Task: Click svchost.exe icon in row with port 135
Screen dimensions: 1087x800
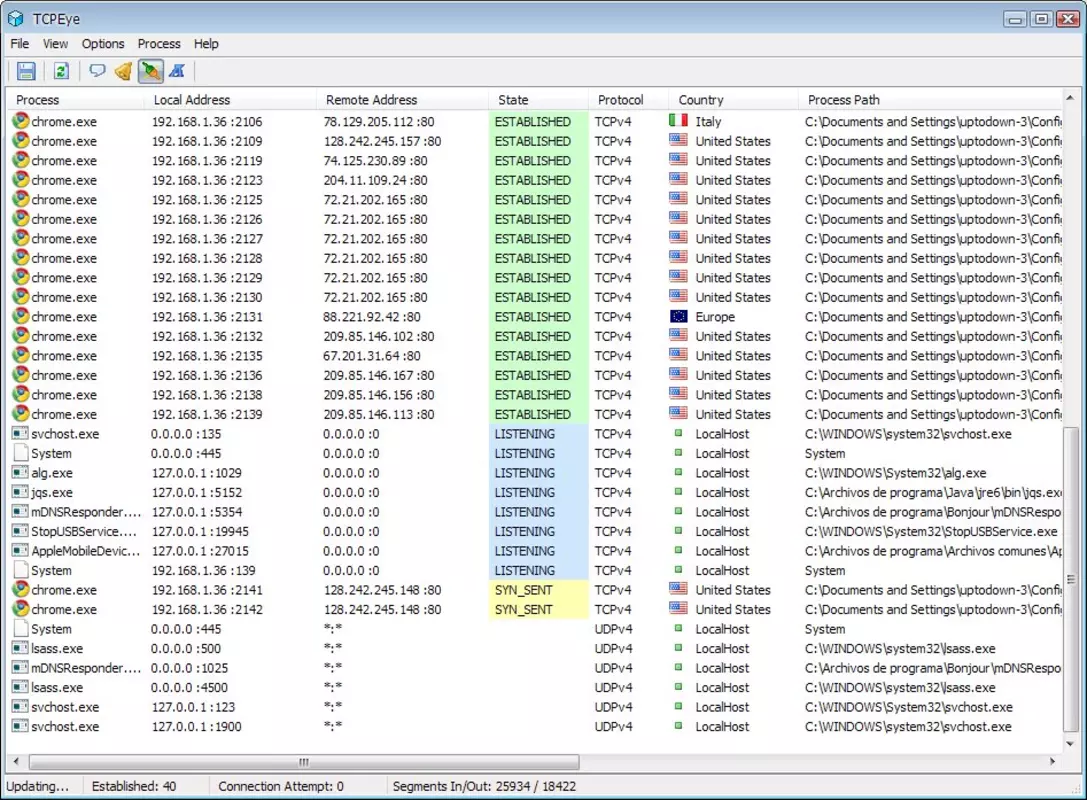Action: 20,434
